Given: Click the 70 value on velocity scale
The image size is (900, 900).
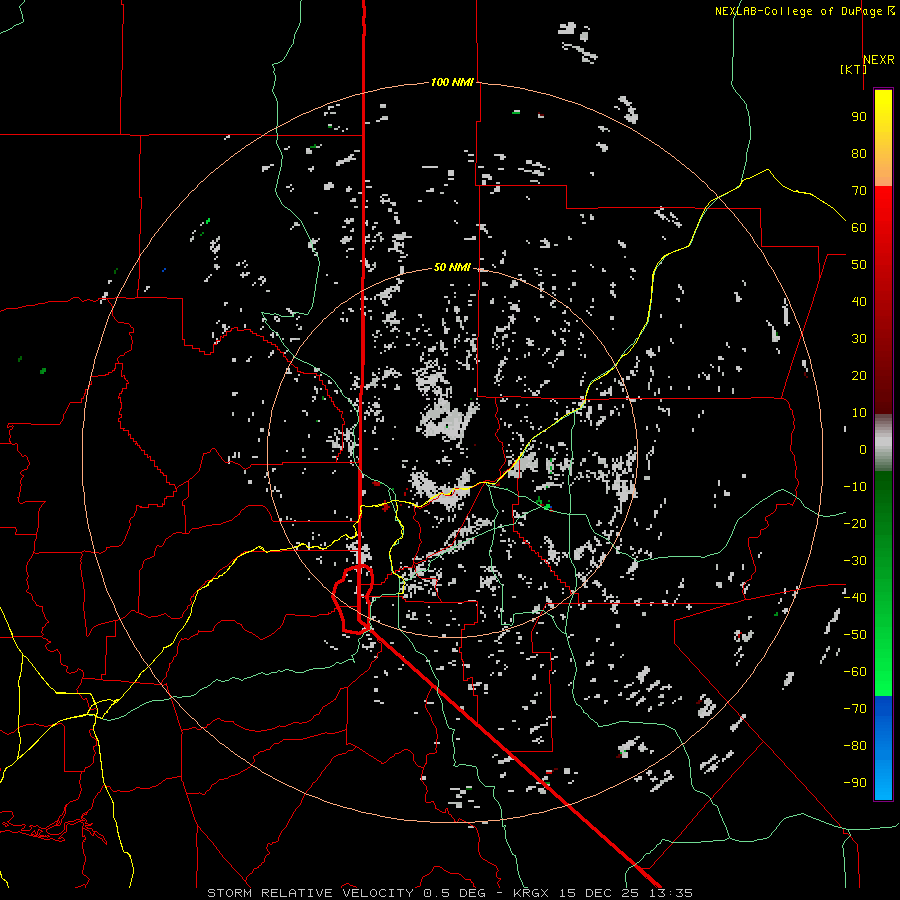Looking at the screenshot, I should 859,191.
